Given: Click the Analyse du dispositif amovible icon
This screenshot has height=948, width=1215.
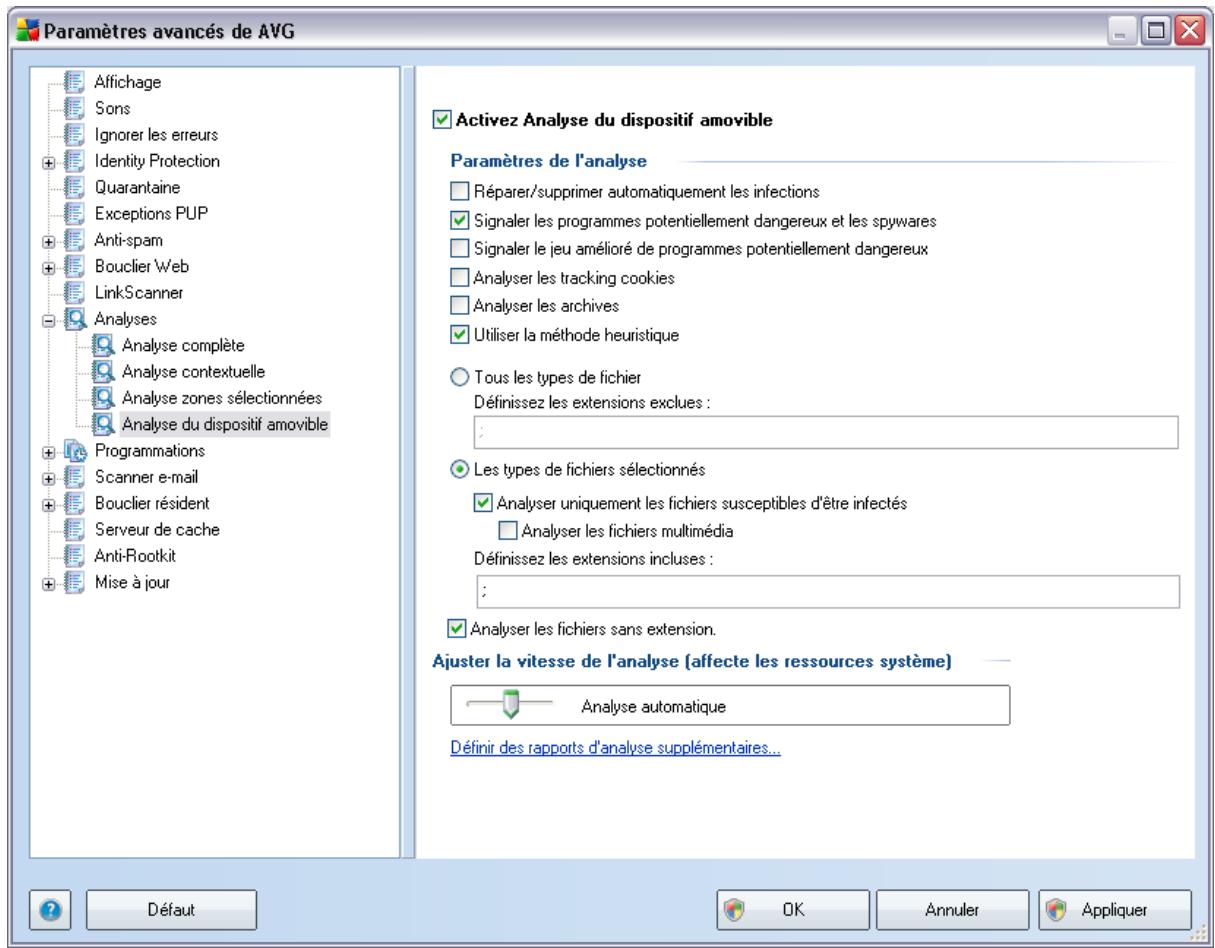Looking at the screenshot, I should (105, 425).
